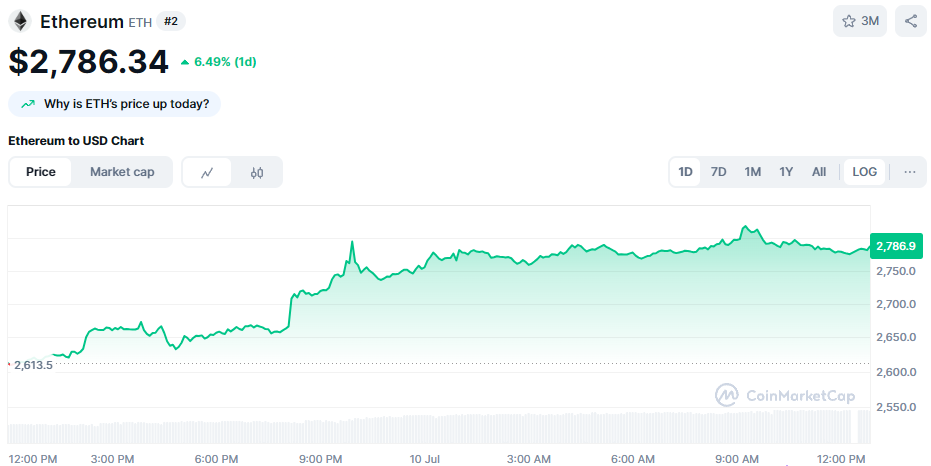Choose the 1Y time range

click(x=786, y=172)
